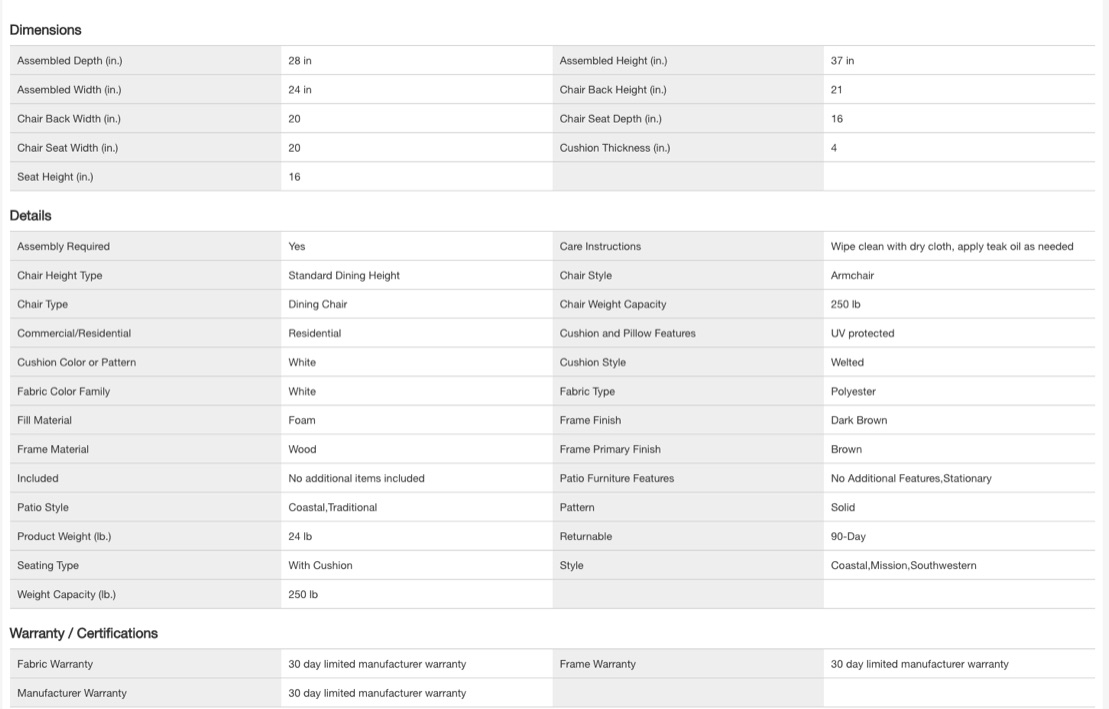Click the Details section heading
The image size is (1109, 709).
[31, 215]
